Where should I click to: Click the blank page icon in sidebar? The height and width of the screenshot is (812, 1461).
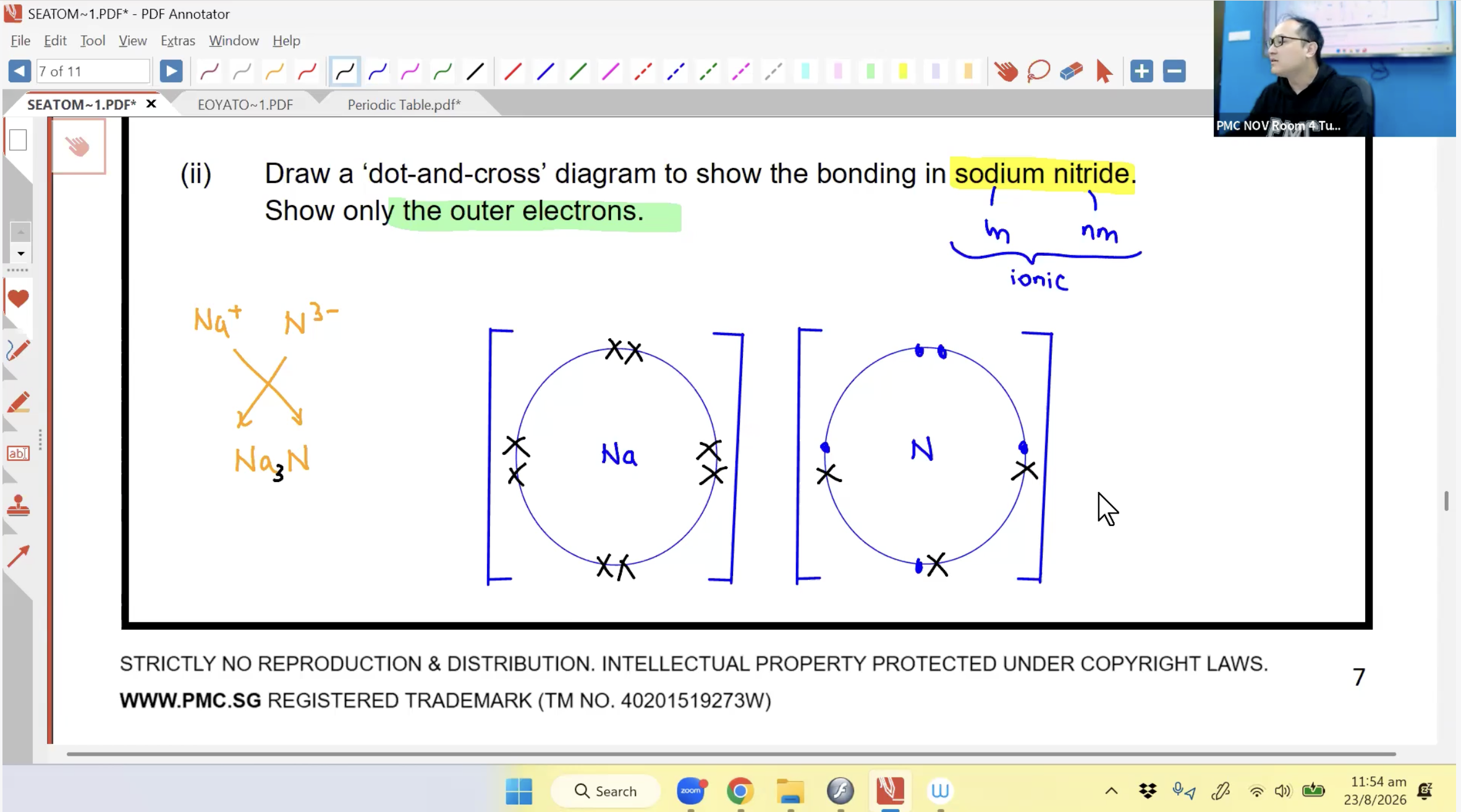coord(18,140)
